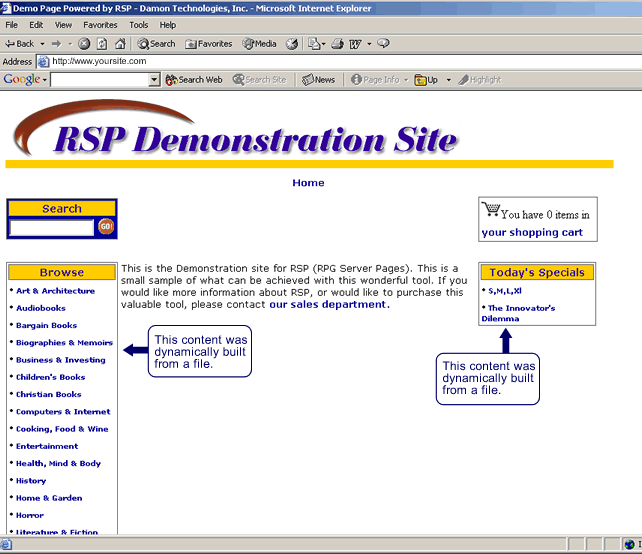The width and height of the screenshot is (642, 554).
Task: Open the Media toolbar button
Action: coord(259,43)
